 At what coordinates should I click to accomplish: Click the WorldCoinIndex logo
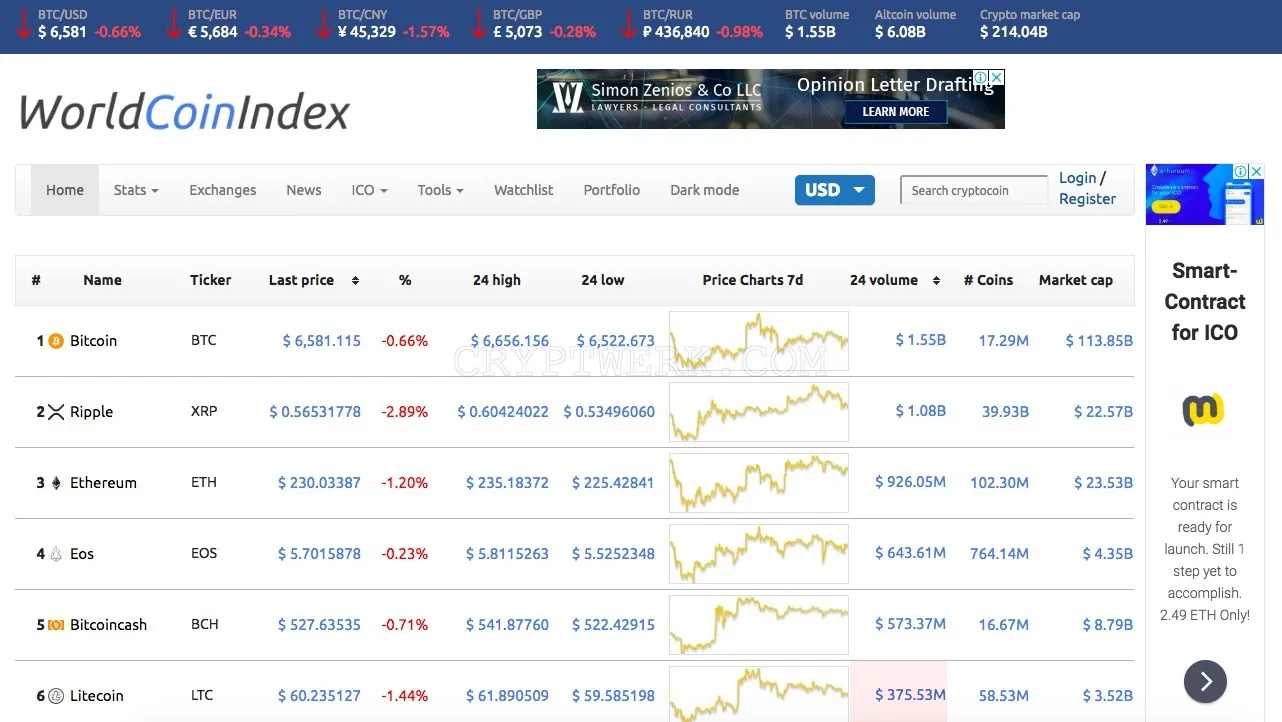185,112
